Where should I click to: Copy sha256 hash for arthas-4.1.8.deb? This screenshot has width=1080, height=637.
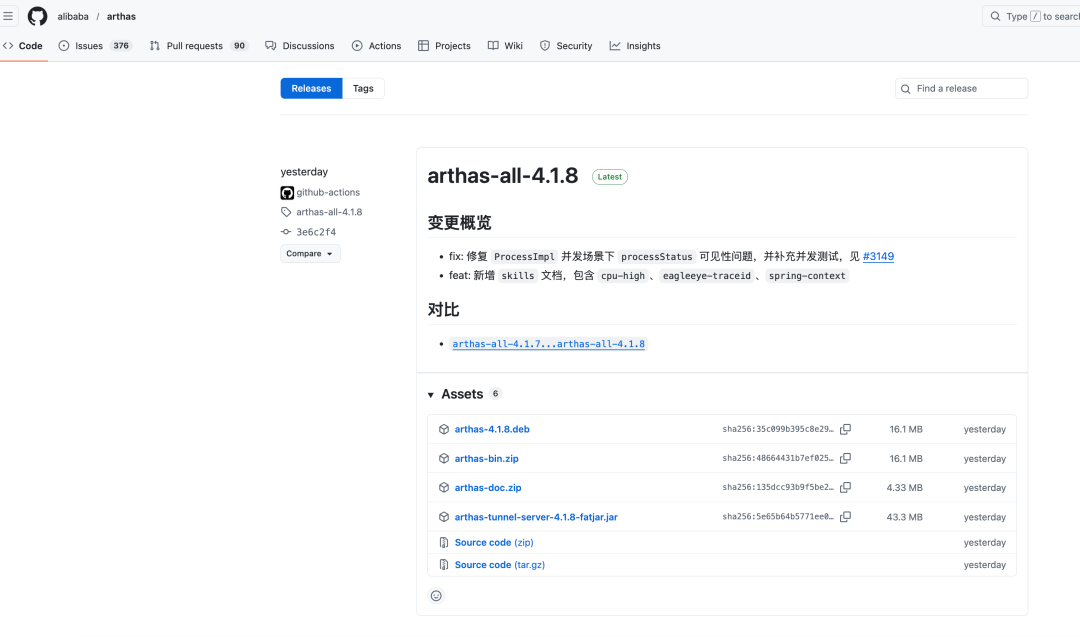845,429
